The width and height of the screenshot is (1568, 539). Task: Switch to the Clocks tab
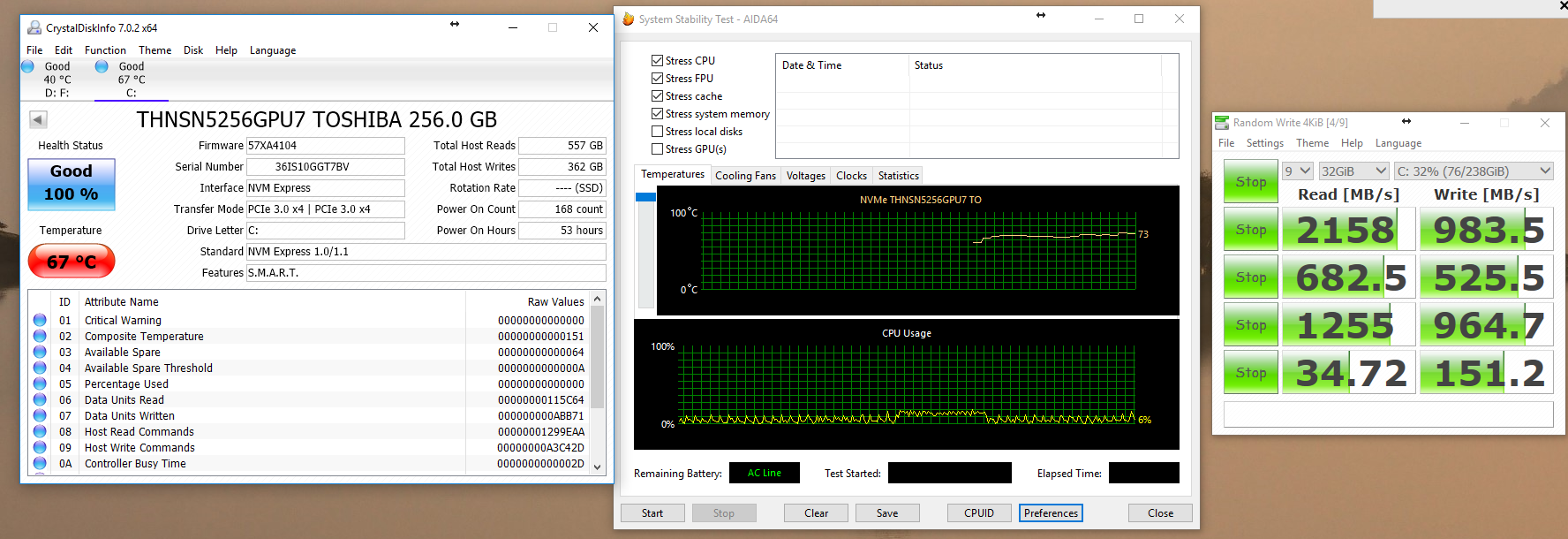click(852, 176)
